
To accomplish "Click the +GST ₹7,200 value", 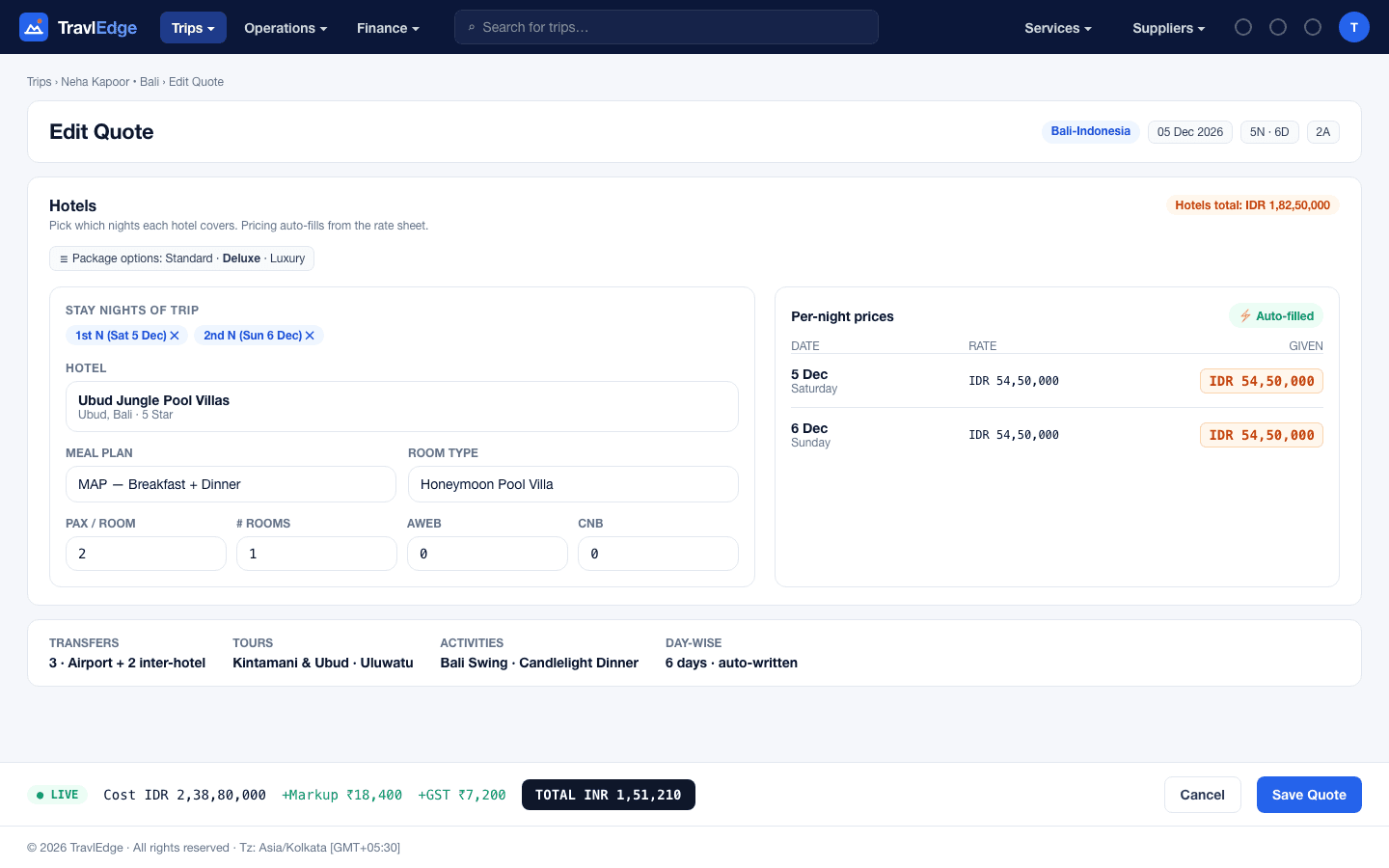I will (x=462, y=795).
